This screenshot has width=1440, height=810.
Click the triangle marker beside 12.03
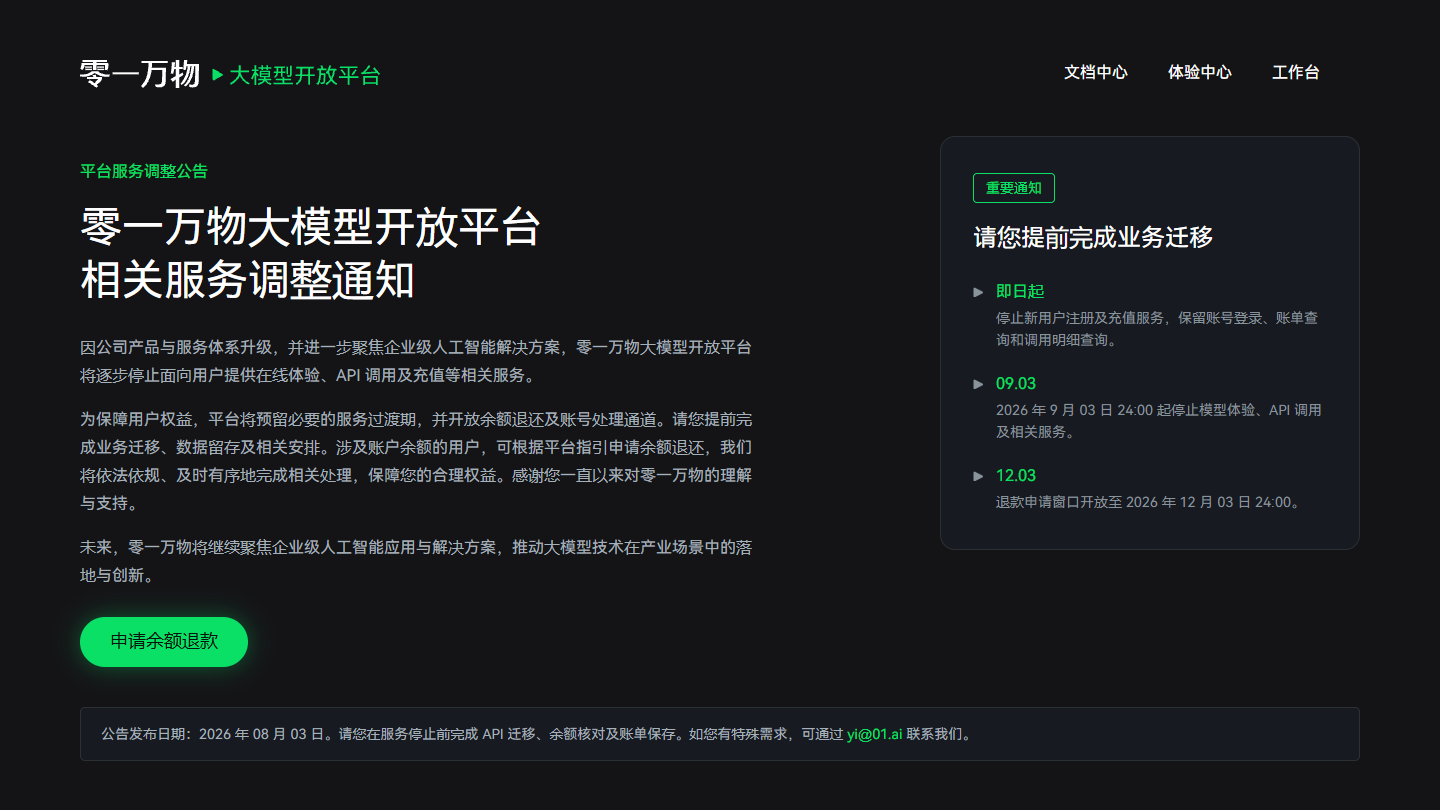pos(979,476)
